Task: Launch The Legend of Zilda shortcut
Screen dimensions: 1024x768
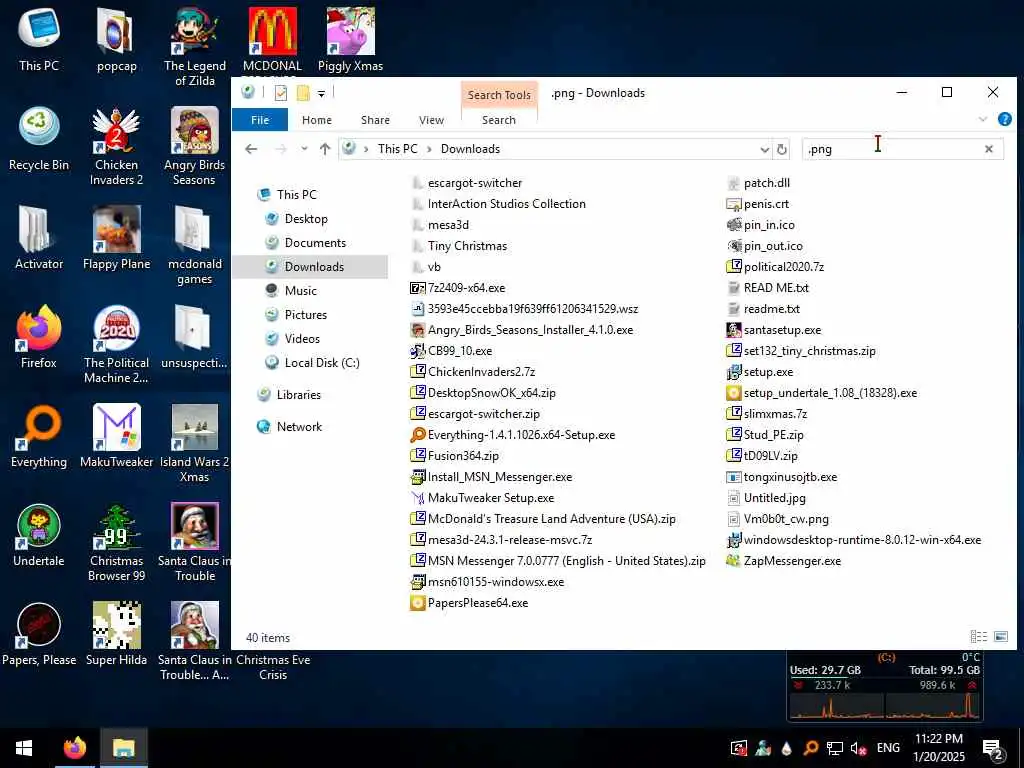Action: pyautogui.click(x=195, y=46)
